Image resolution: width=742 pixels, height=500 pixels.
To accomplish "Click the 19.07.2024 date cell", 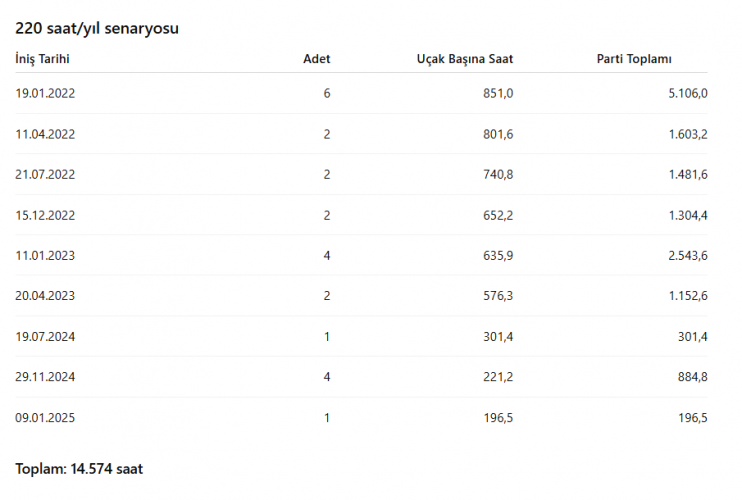I will [x=45, y=337].
